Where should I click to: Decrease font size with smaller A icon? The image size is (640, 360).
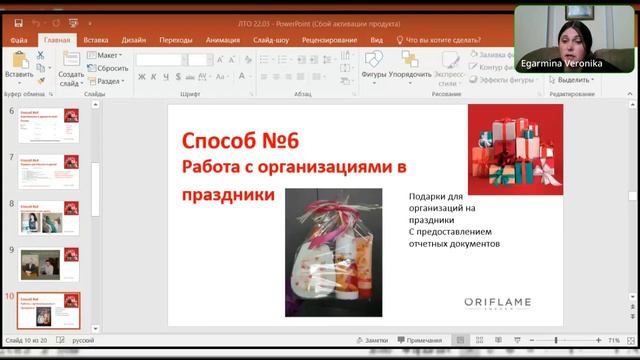point(232,60)
